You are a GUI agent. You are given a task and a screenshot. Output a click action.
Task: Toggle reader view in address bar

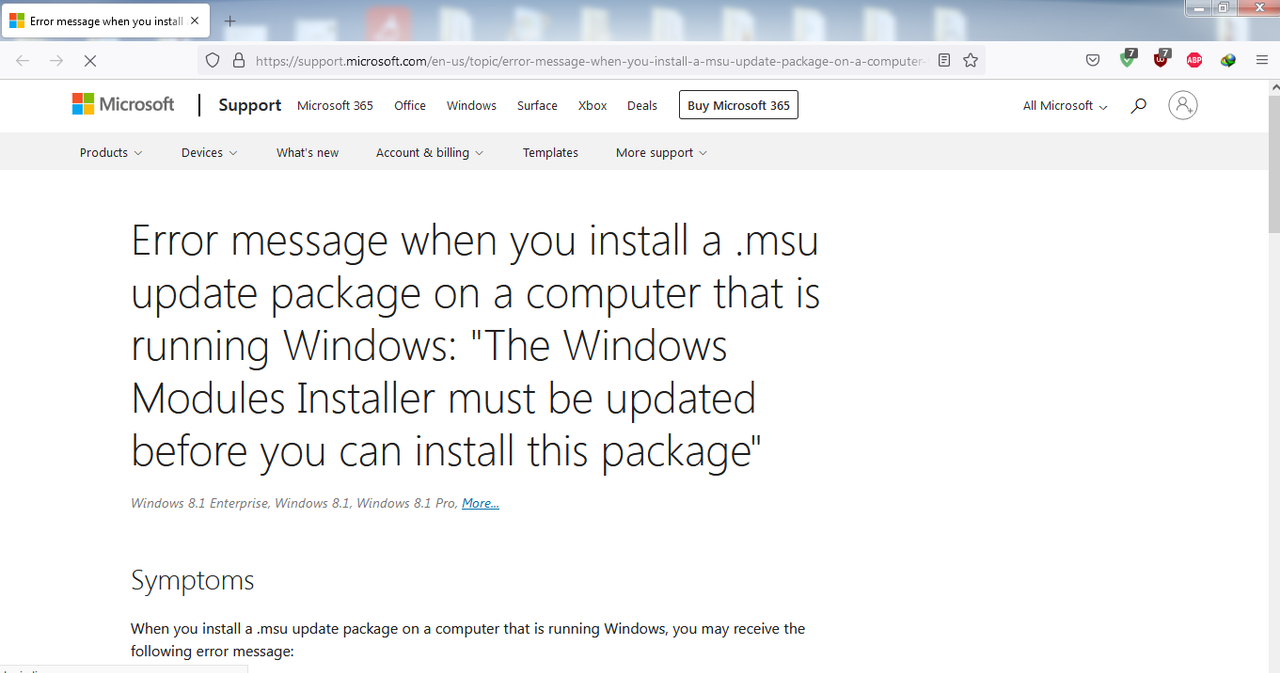click(944, 60)
